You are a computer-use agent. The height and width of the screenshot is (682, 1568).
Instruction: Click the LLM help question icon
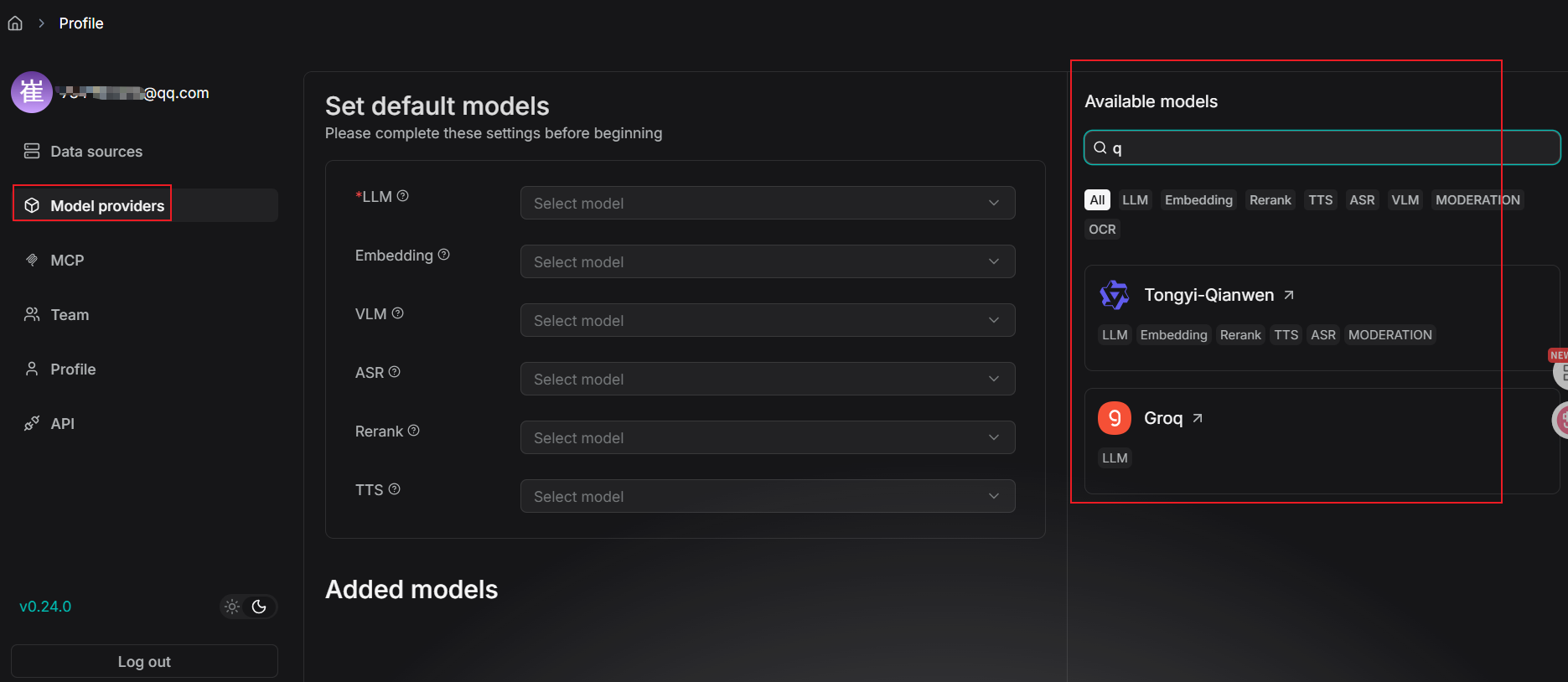402,196
